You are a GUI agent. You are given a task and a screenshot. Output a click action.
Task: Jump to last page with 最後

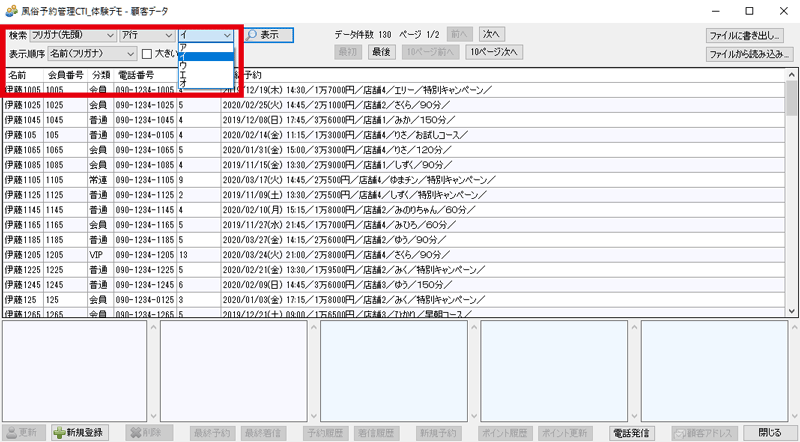point(381,51)
